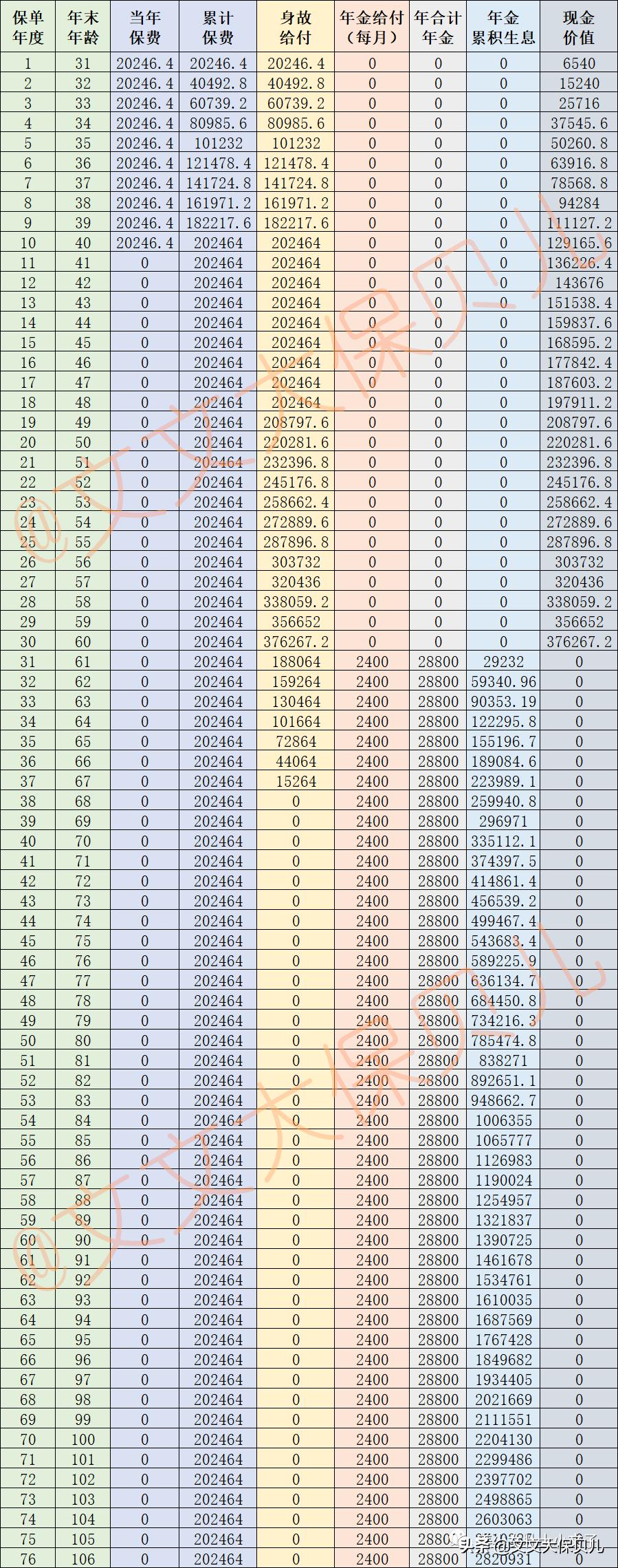Click accumulated annuity cell 2111551
Viewport: 618px width, 1568px height.
pyautogui.click(x=503, y=1419)
